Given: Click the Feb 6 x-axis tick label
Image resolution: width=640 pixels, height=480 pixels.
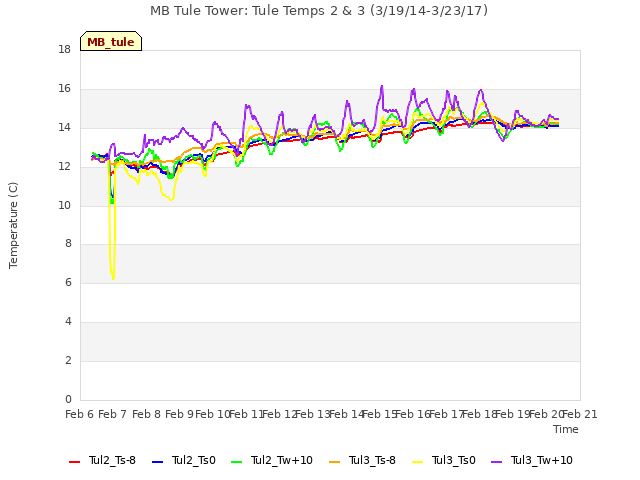Looking at the screenshot, I should (x=80, y=414).
